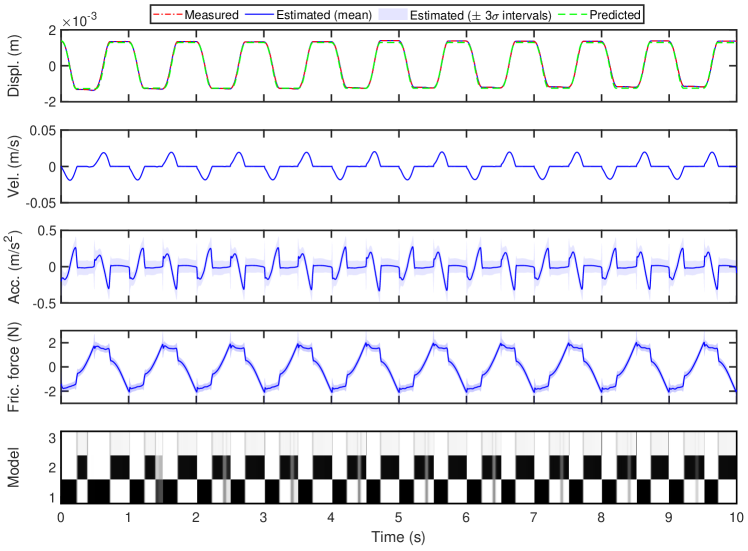748x551 pixels.
Task: Click the x-axis tick label '10'
Action: click(x=736, y=518)
